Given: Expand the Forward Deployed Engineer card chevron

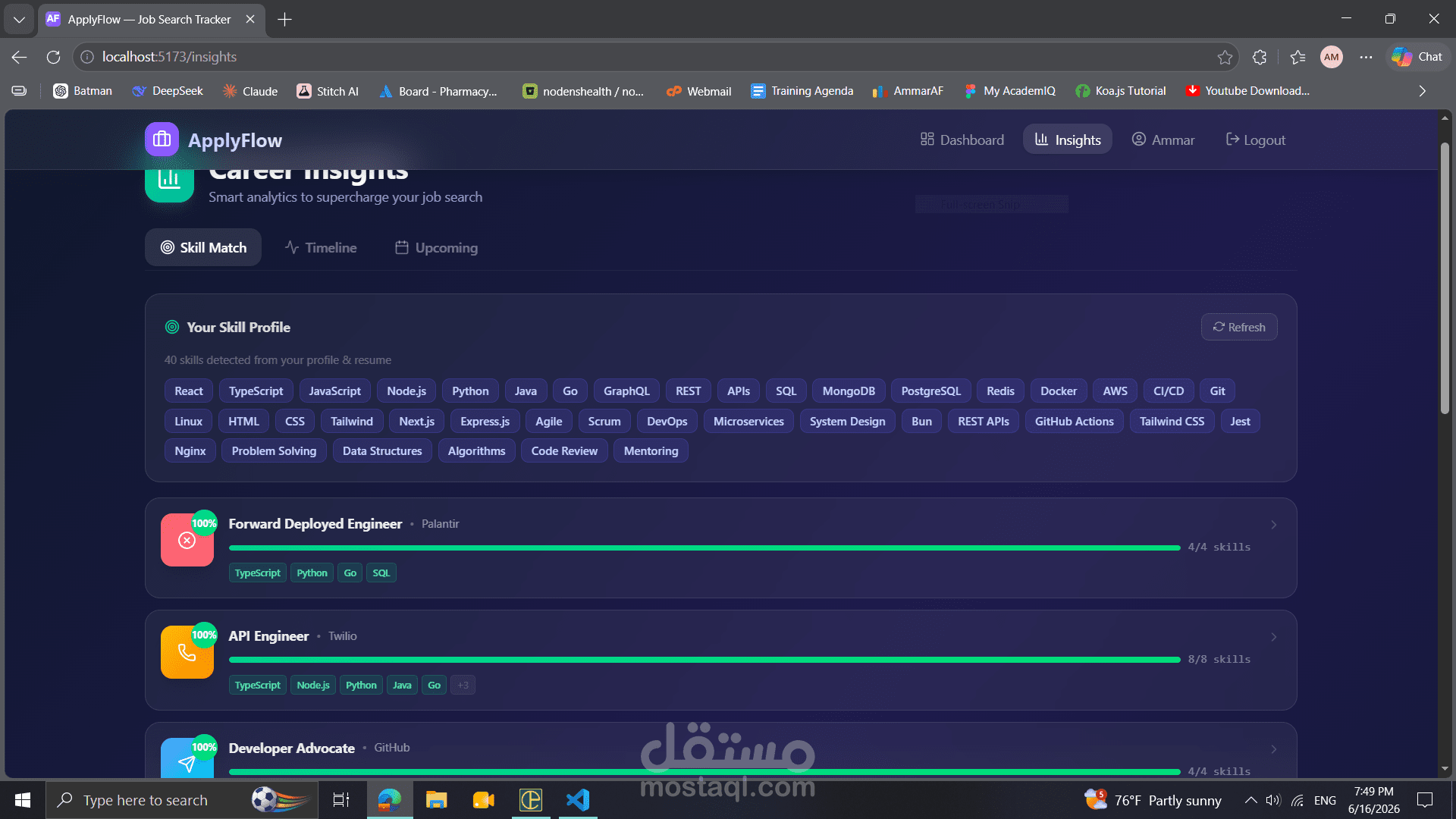Looking at the screenshot, I should coord(1274,525).
